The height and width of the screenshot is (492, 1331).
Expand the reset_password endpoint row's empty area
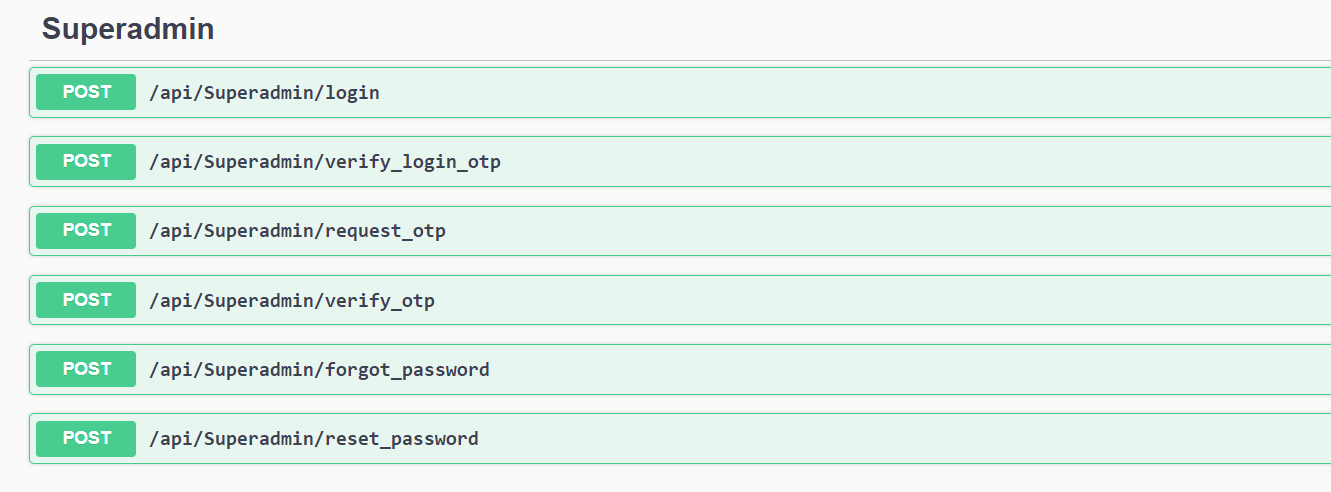[x=900, y=439]
